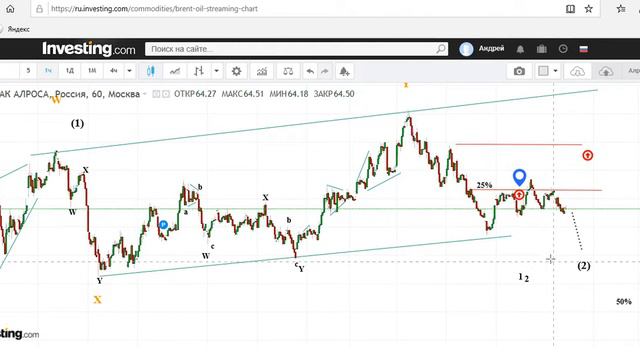
Task: Open the Investing.com logo home link
Action: [89, 49]
